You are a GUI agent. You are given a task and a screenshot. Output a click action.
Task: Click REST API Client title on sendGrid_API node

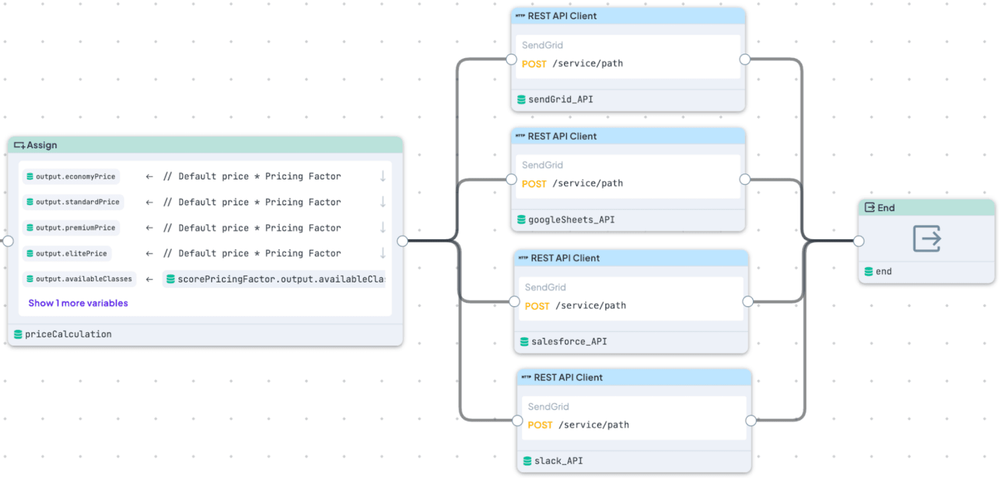pyautogui.click(x=562, y=17)
